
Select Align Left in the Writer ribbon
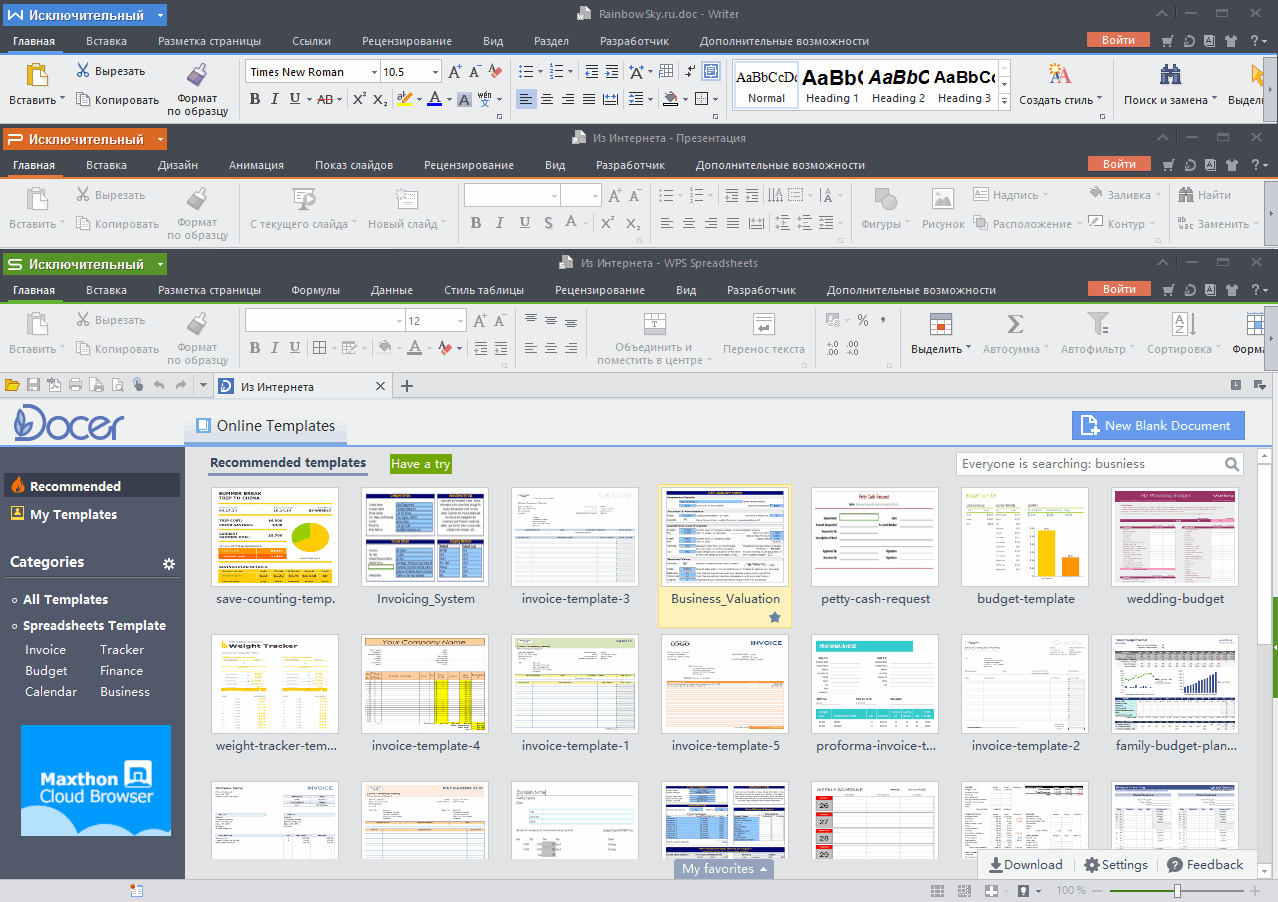526,99
